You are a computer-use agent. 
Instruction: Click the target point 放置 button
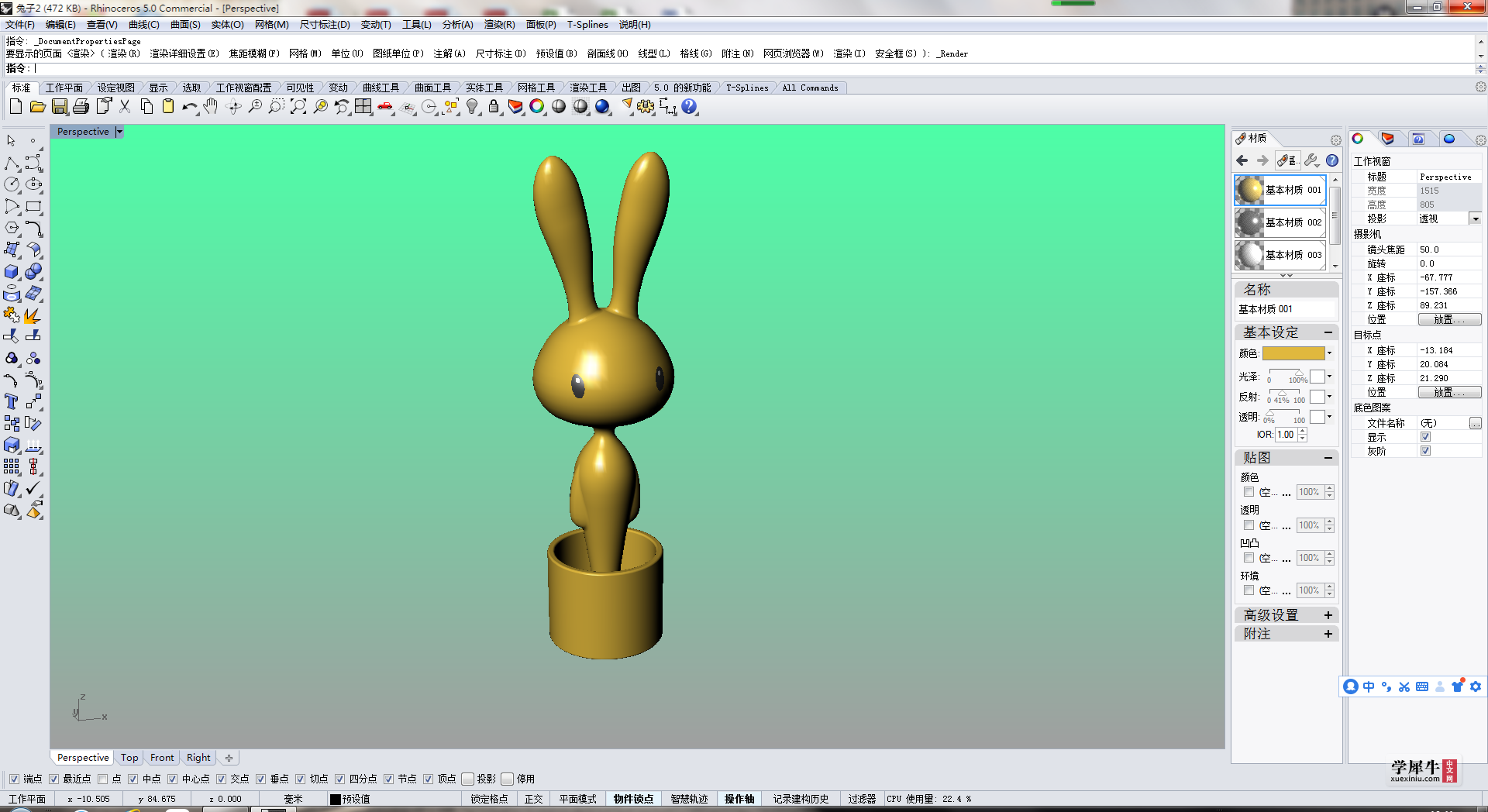click(x=1449, y=392)
